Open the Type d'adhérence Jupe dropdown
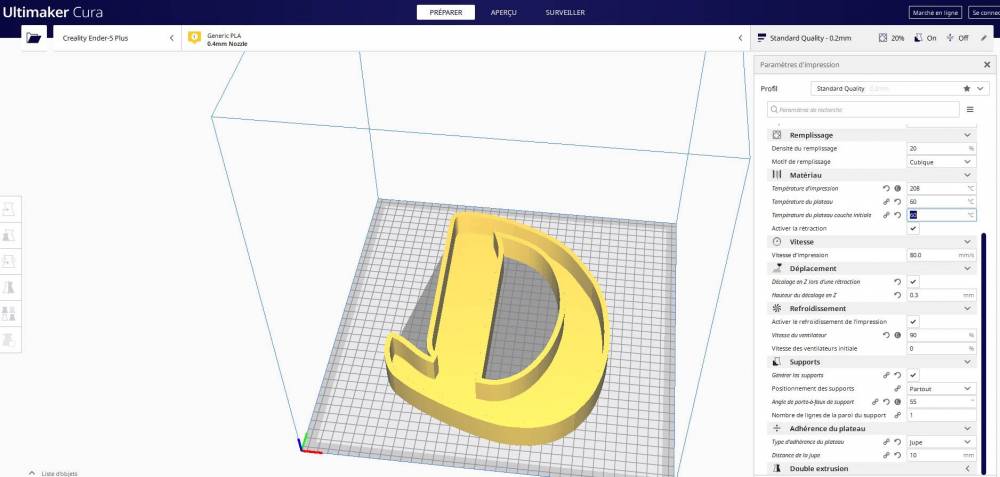1000x477 pixels. [941, 442]
